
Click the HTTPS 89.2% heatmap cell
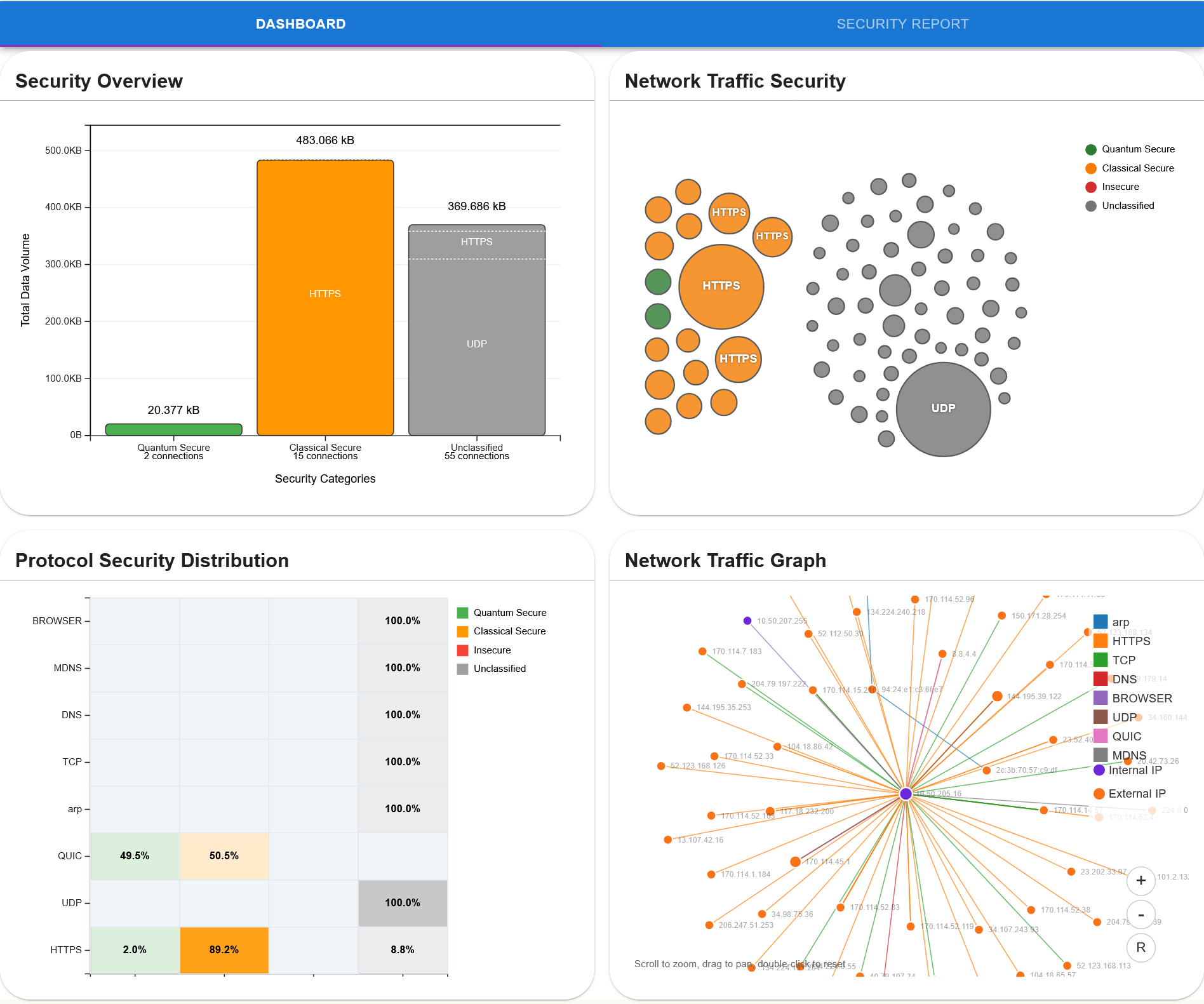tap(224, 950)
